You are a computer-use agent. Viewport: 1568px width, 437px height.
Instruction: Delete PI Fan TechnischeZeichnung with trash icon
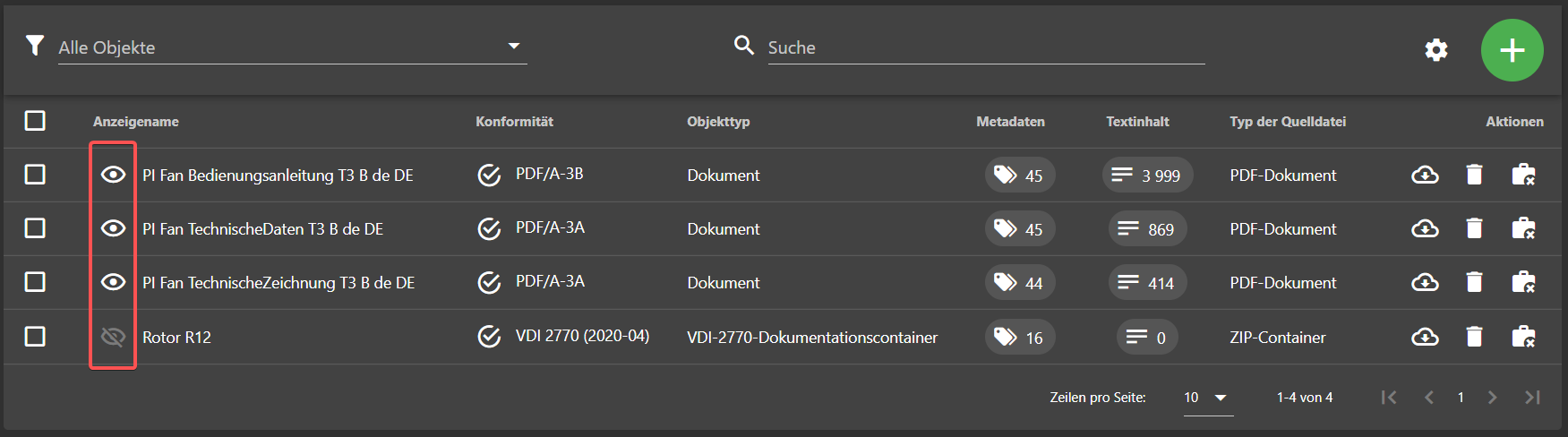click(x=1474, y=283)
